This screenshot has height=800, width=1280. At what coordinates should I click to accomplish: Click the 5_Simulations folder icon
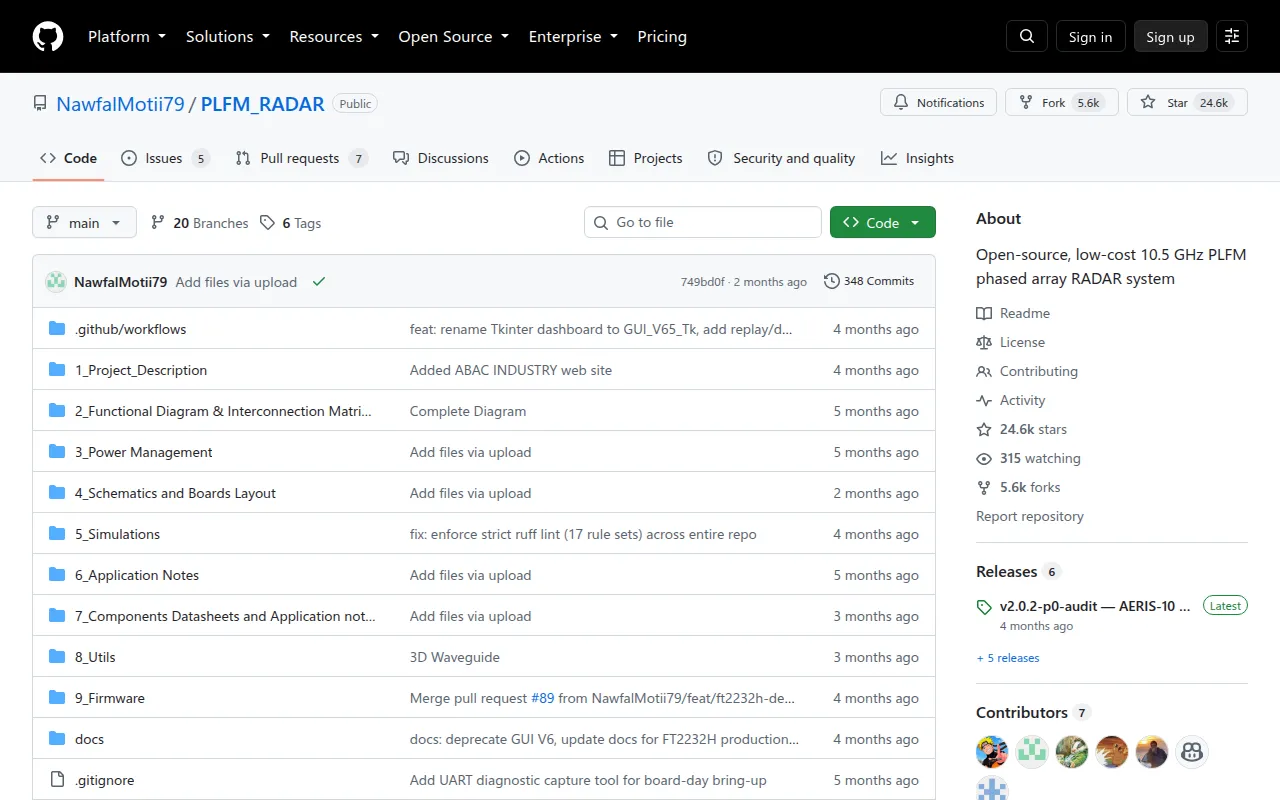pos(57,534)
